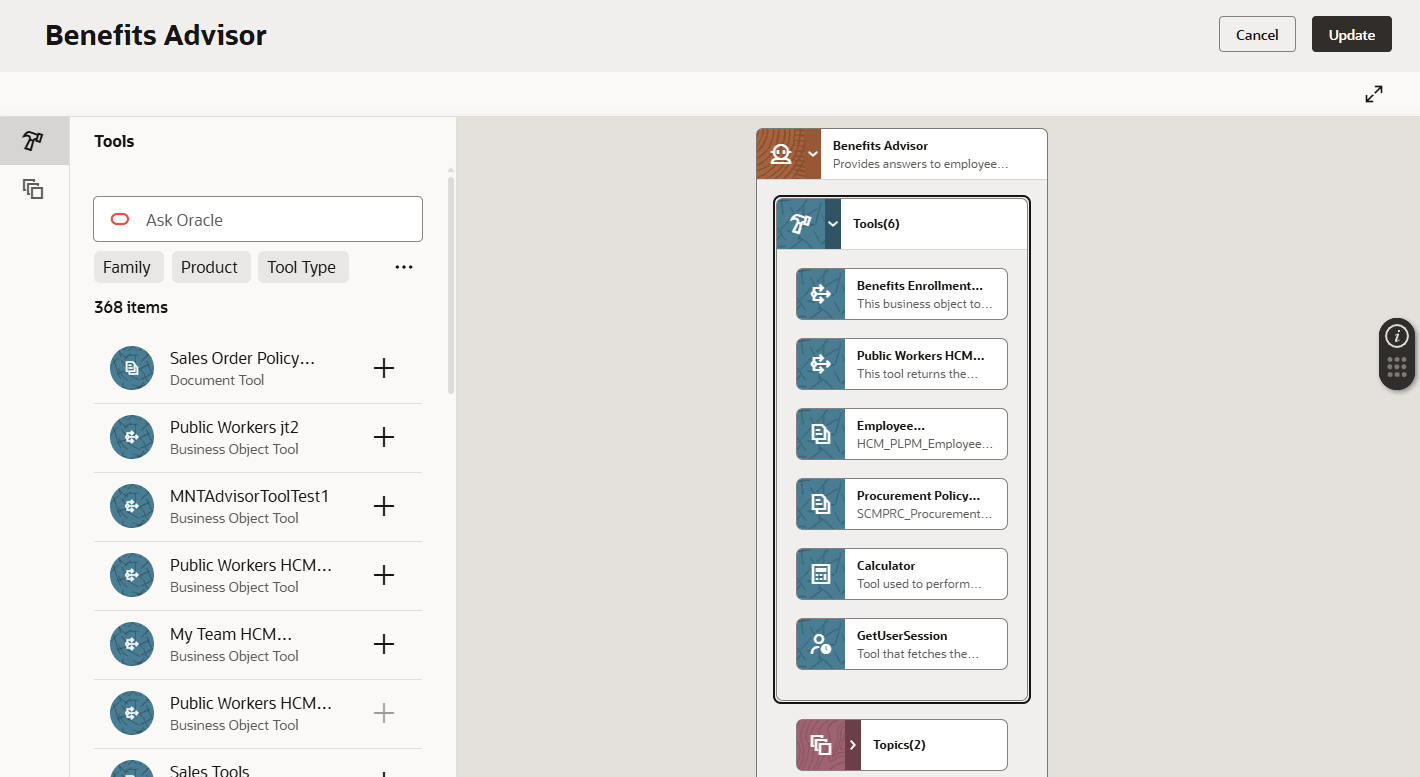
Task: Select My Team HCM list row text
Action: pyautogui.click(x=231, y=634)
